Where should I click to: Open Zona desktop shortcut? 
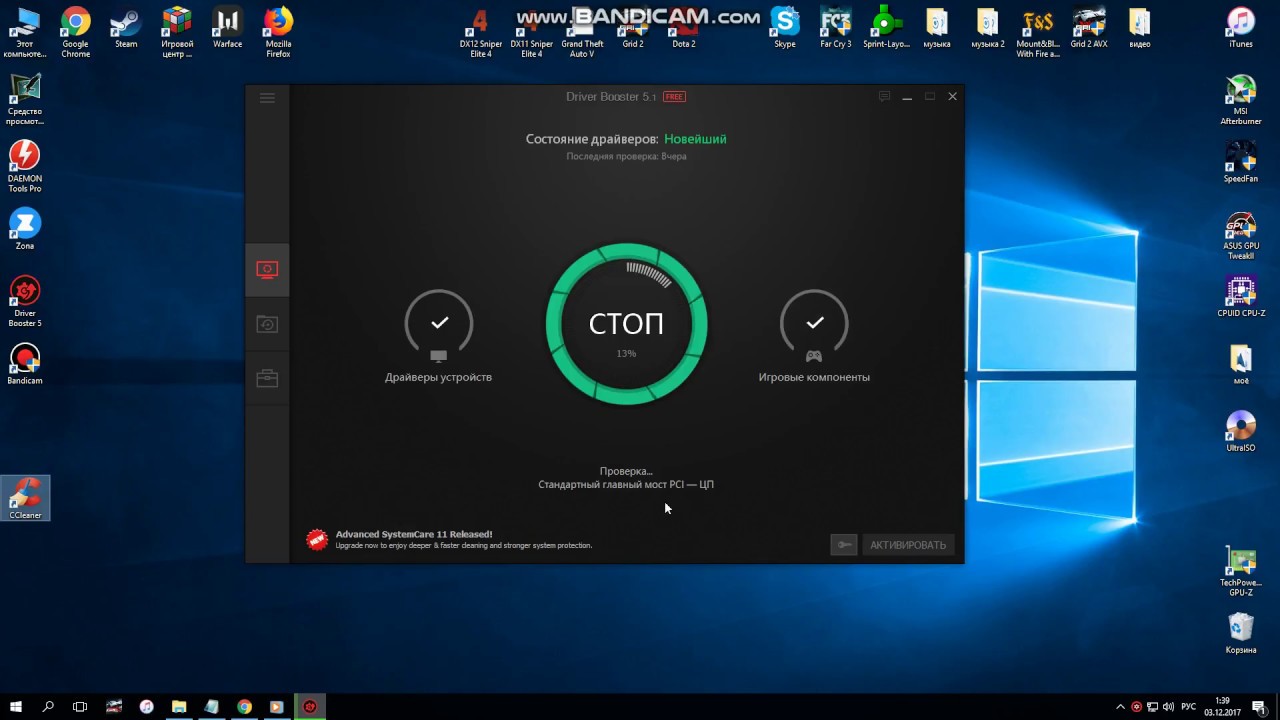(25, 228)
